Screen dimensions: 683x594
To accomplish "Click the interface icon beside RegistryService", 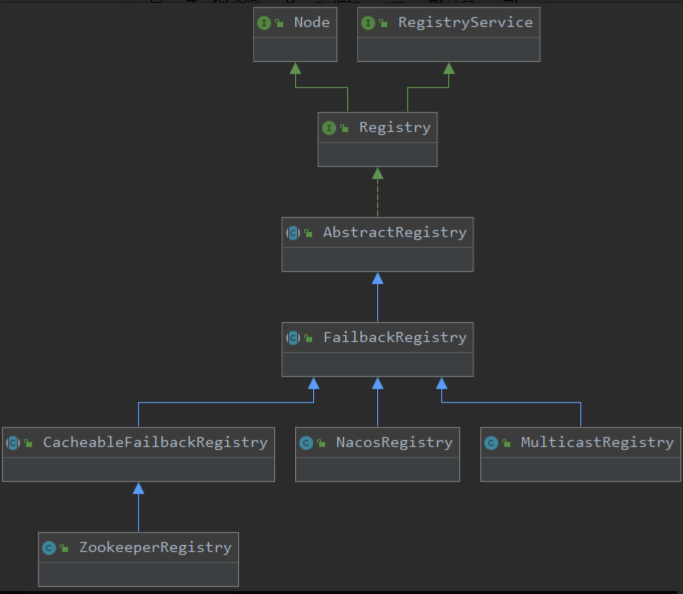I will 368,22.
